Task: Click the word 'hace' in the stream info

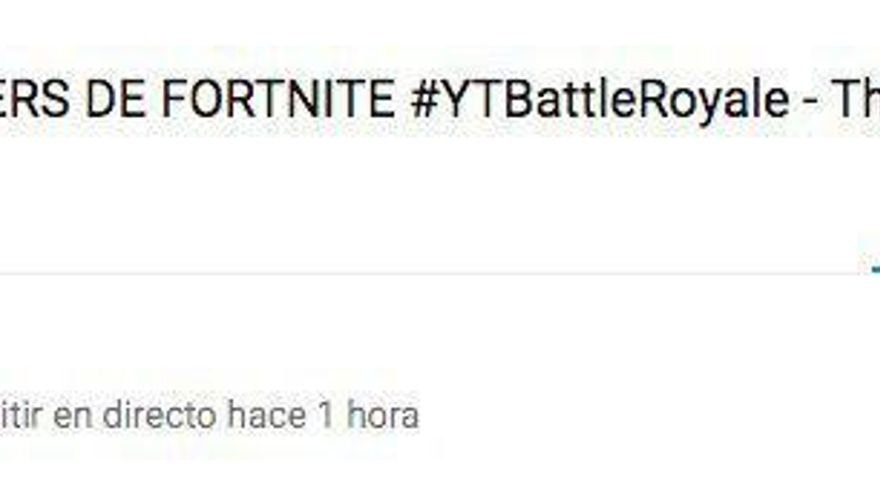Action: (x=267, y=415)
